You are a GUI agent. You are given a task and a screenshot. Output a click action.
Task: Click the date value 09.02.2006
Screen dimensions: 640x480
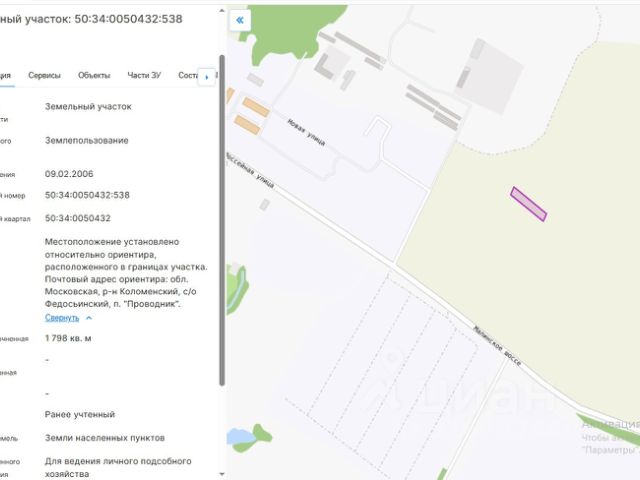click(x=69, y=174)
